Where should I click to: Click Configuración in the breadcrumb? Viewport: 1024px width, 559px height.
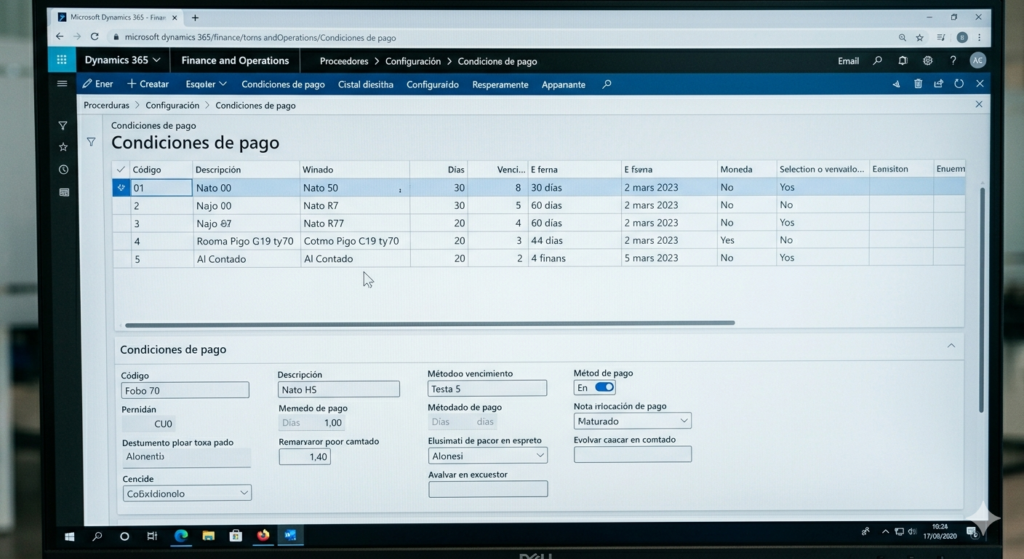[x=172, y=105]
